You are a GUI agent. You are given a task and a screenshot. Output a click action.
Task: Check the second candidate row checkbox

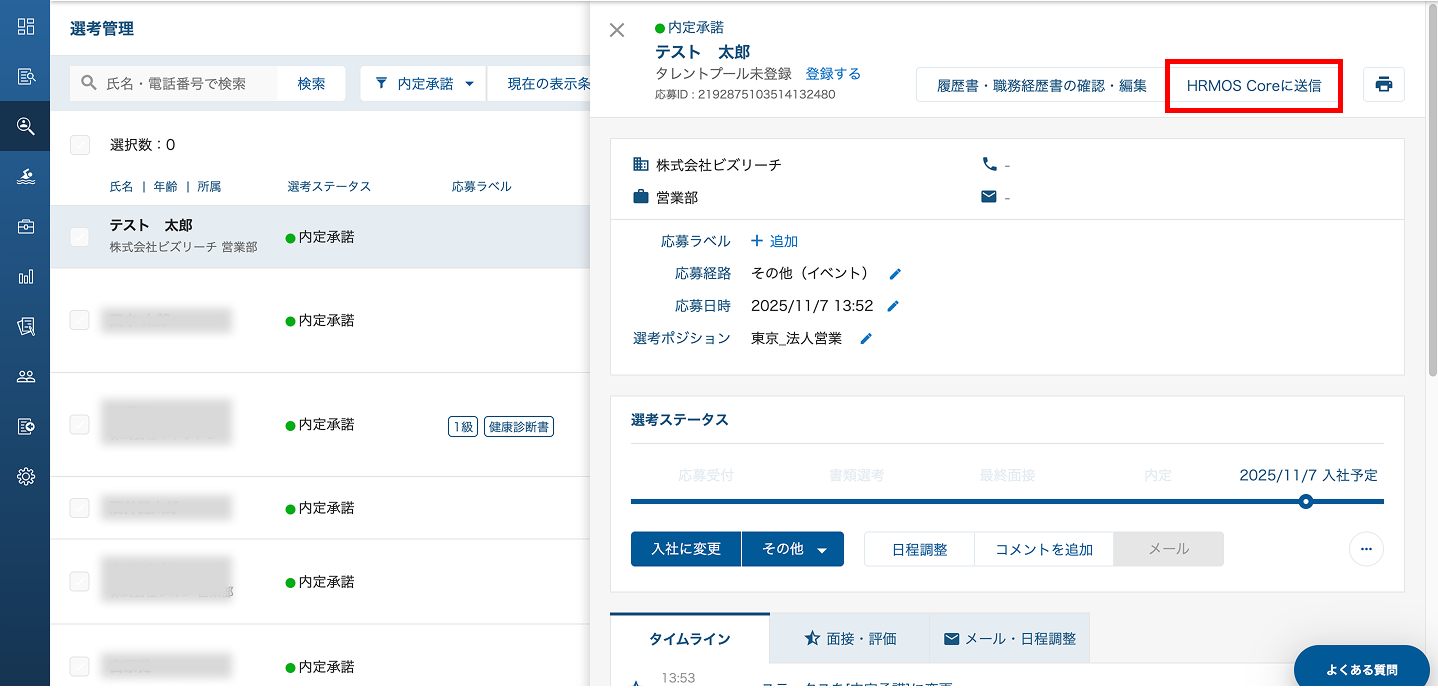[x=80, y=320]
